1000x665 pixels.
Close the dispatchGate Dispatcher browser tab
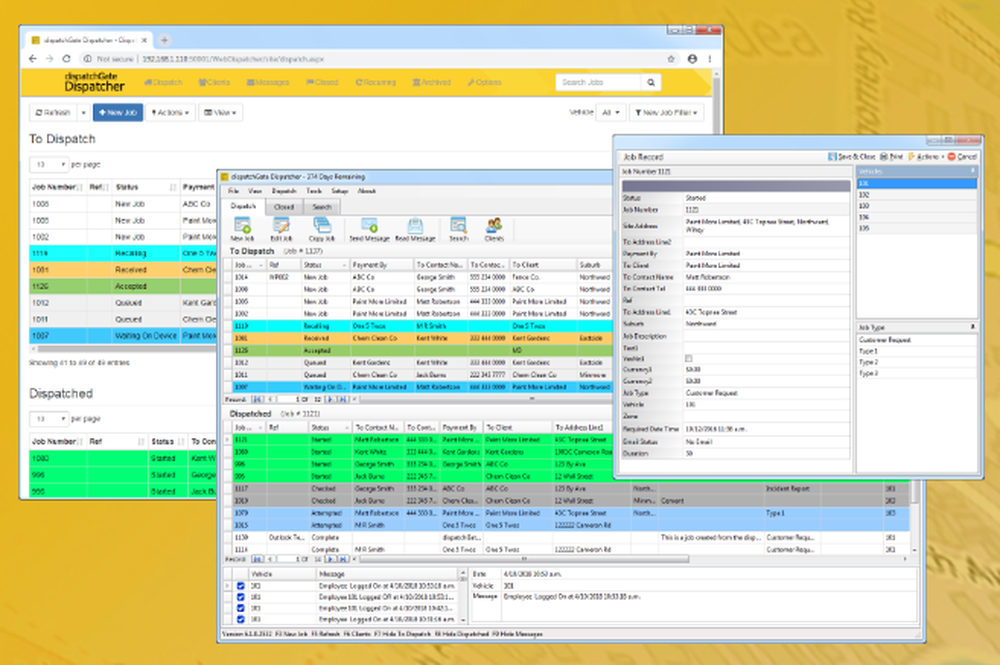pyautogui.click(x=144, y=40)
